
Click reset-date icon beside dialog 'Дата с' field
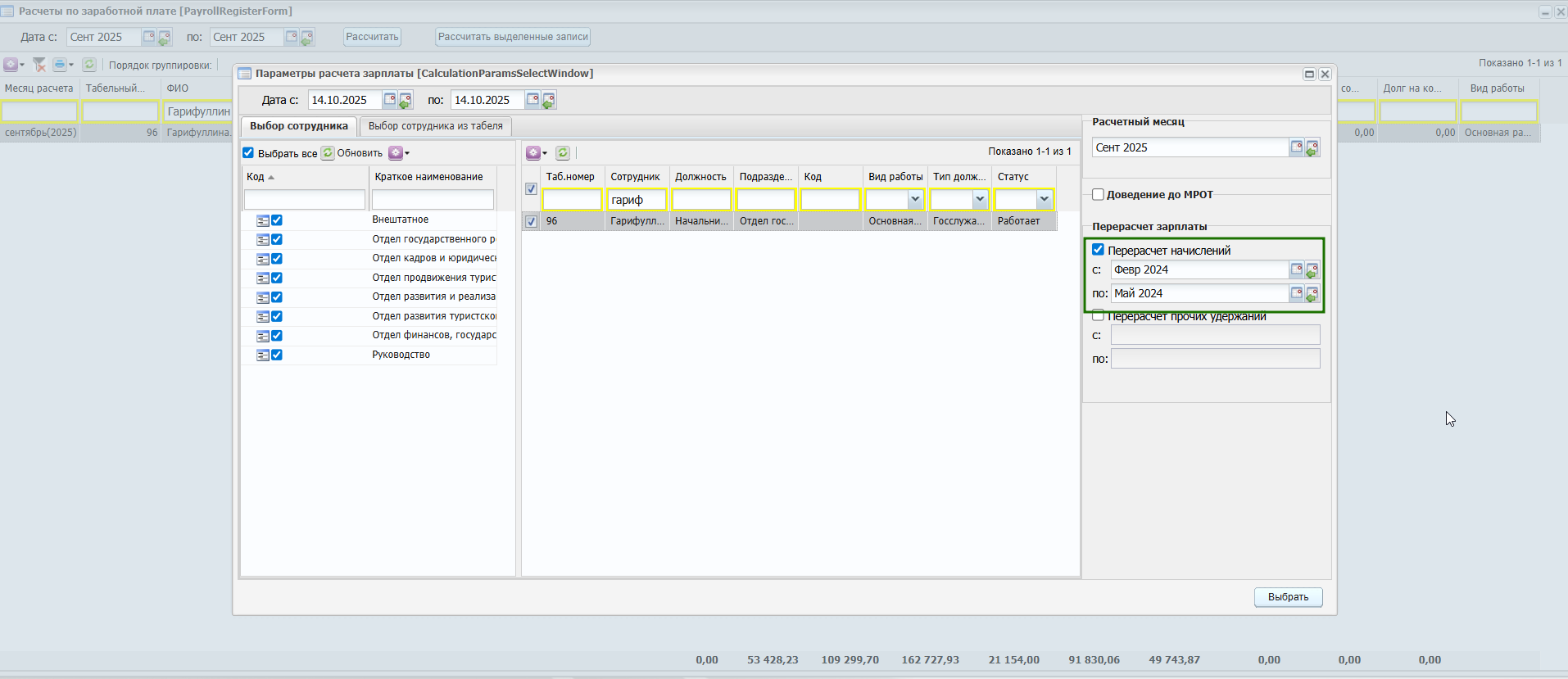[405, 101]
